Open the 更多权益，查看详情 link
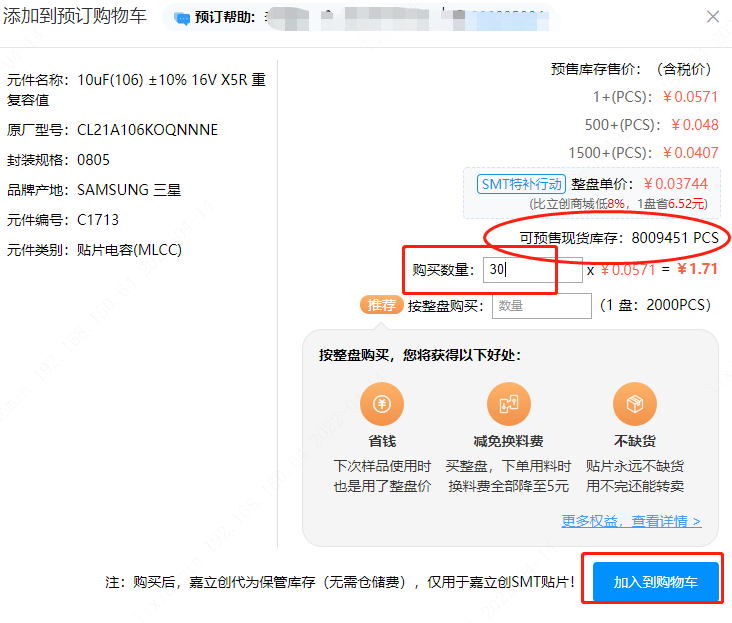This screenshot has width=732, height=623. (631, 521)
